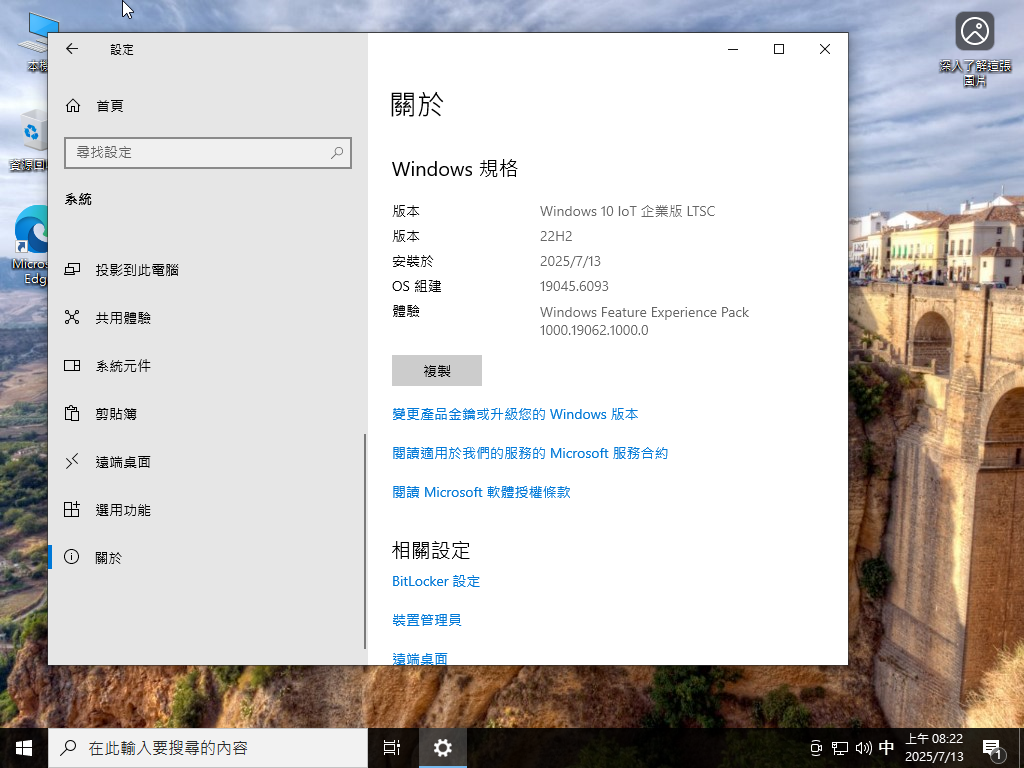The image size is (1024, 768).
Task: Open 系統元件 from sidebar
Action: 123,366
